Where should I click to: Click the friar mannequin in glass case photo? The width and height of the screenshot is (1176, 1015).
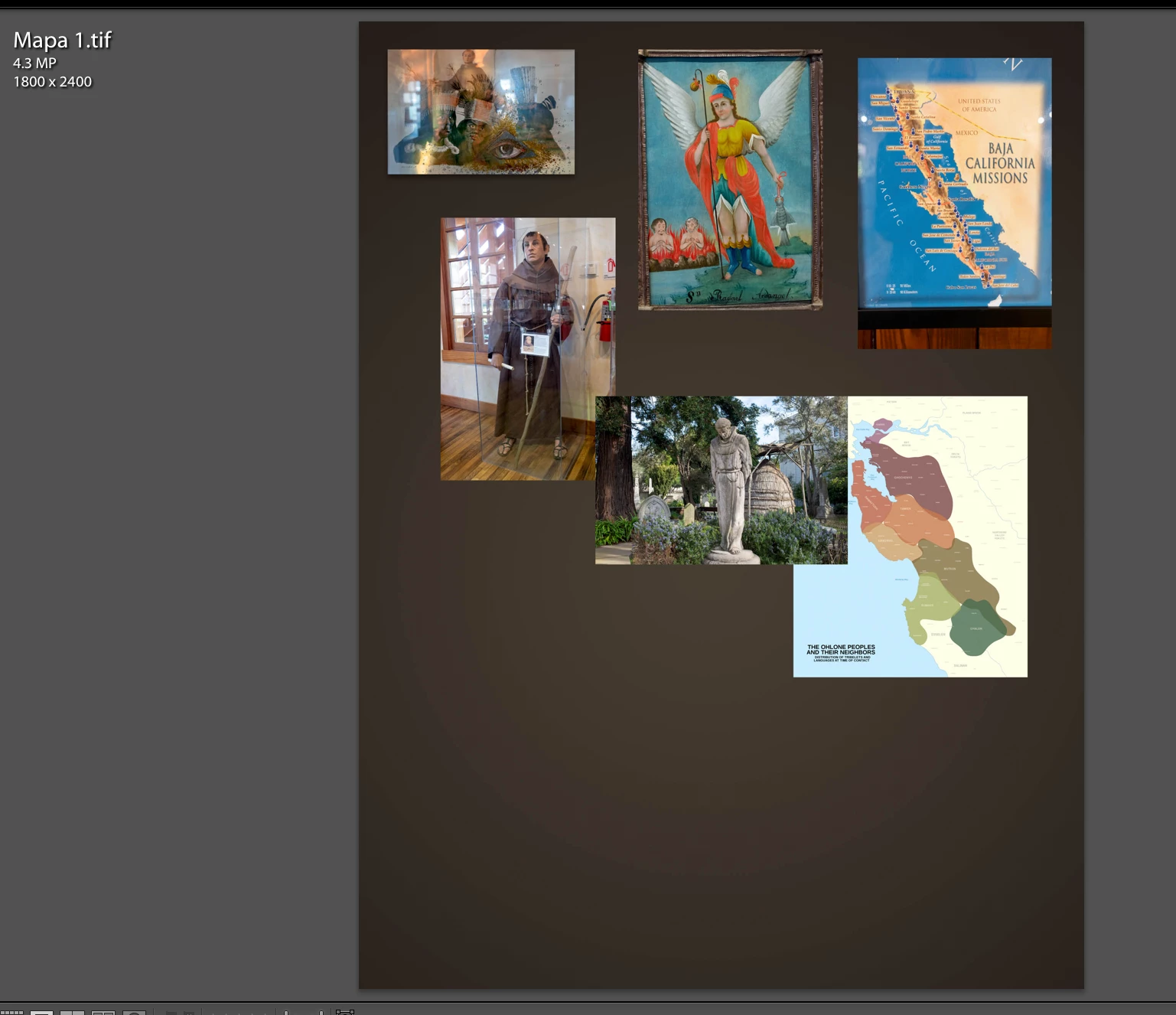point(528,348)
